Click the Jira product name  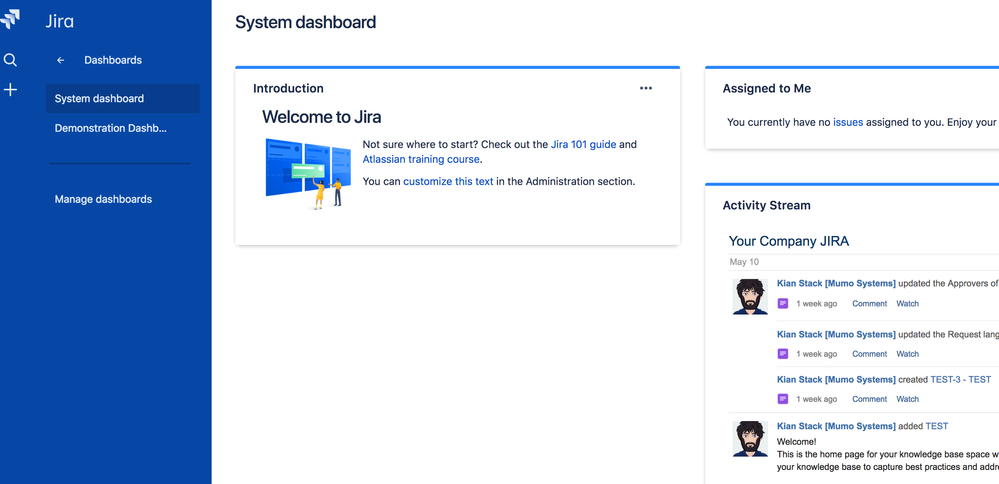pyautogui.click(x=59, y=21)
